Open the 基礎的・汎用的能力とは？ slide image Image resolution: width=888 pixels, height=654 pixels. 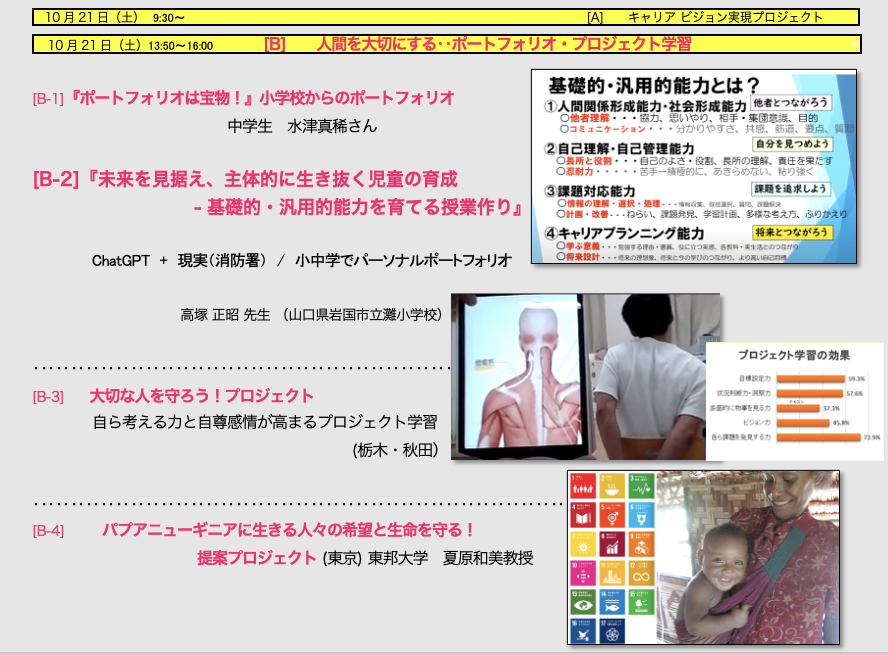(x=694, y=166)
